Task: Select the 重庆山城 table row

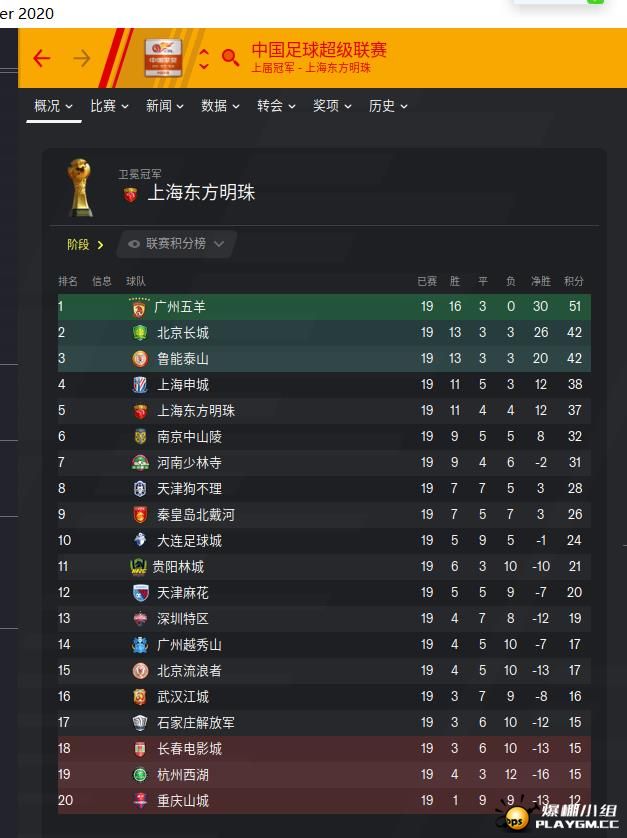Action: coord(324,801)
